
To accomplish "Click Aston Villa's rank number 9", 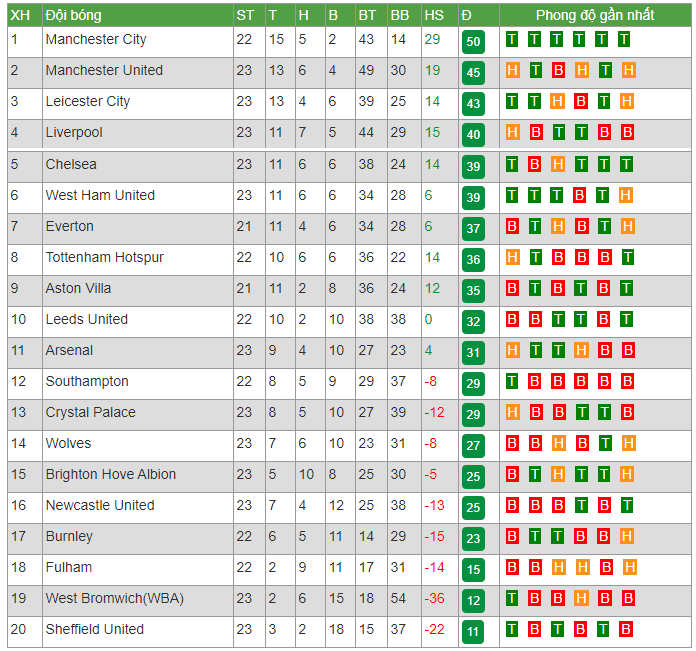I will [x=15, y=288].
